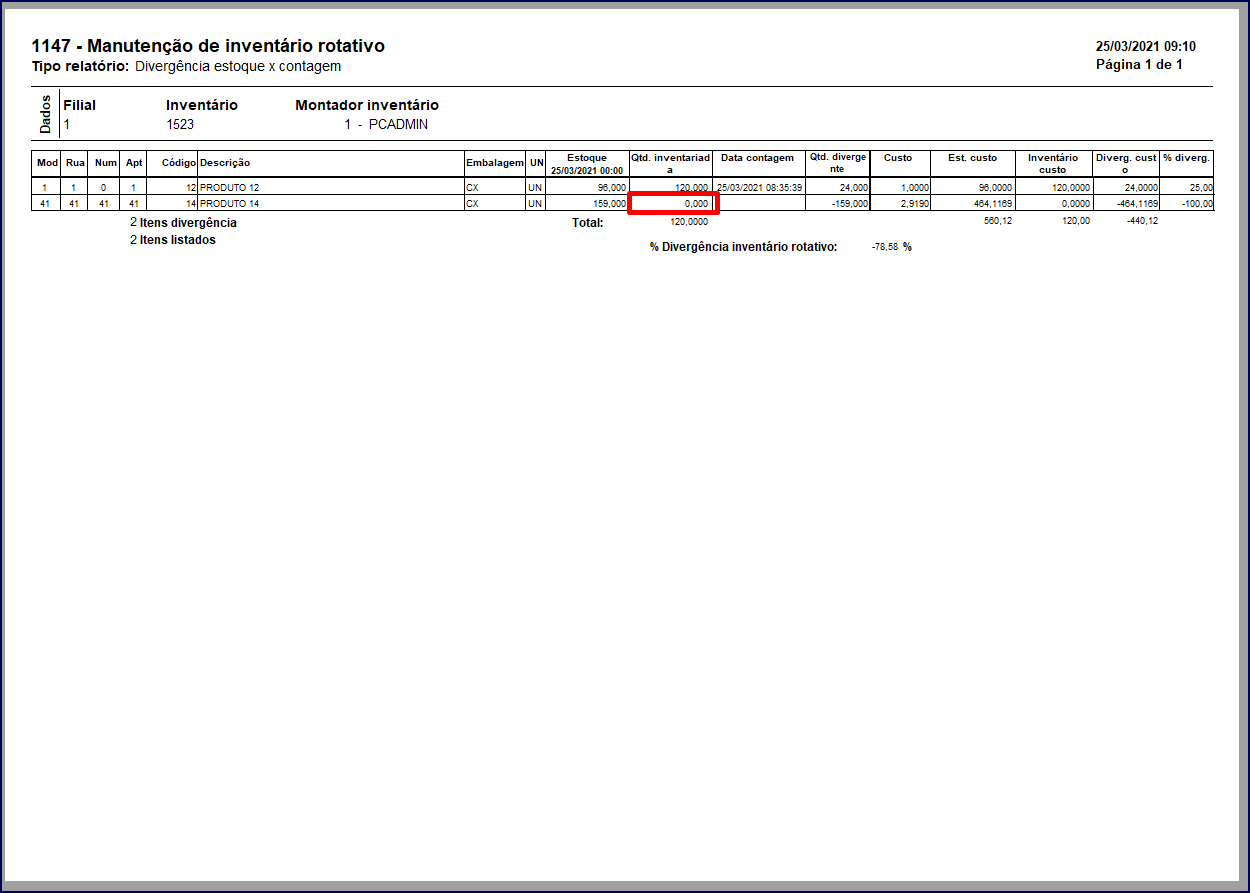Viewport: 1250px width, 893px height.
Task: Click the 'Inventário custo' column header
Action: [1053, 164]
